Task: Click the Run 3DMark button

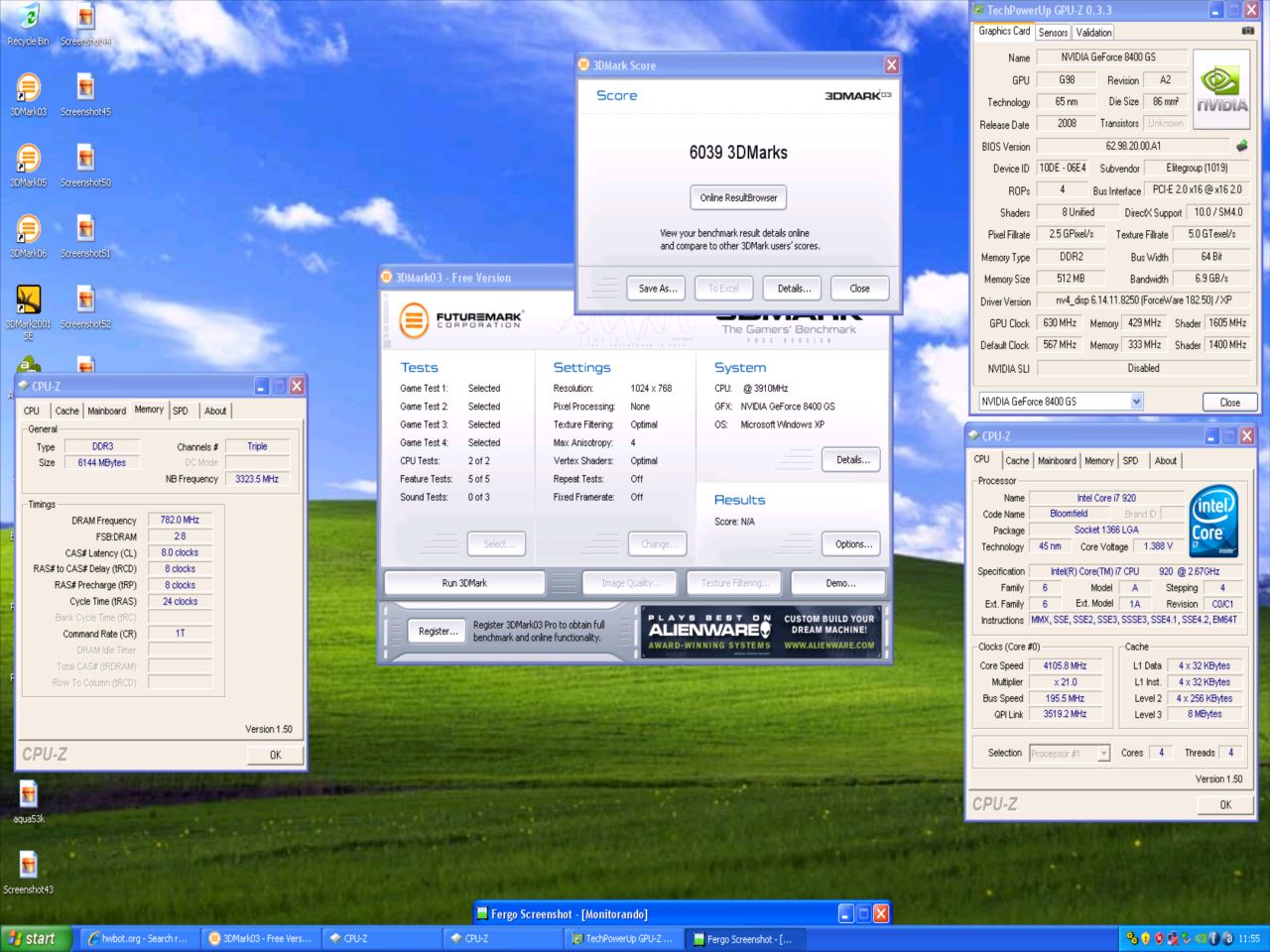Action: pos(464,583)
